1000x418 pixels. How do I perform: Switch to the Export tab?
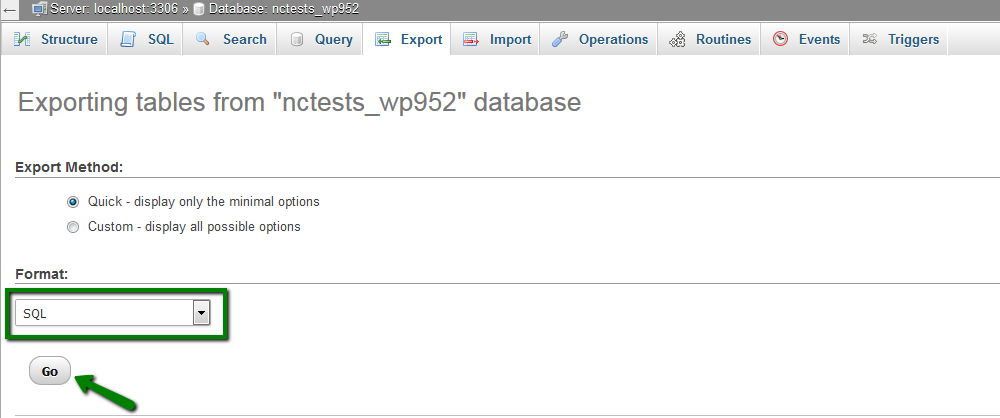click(408, 40)
